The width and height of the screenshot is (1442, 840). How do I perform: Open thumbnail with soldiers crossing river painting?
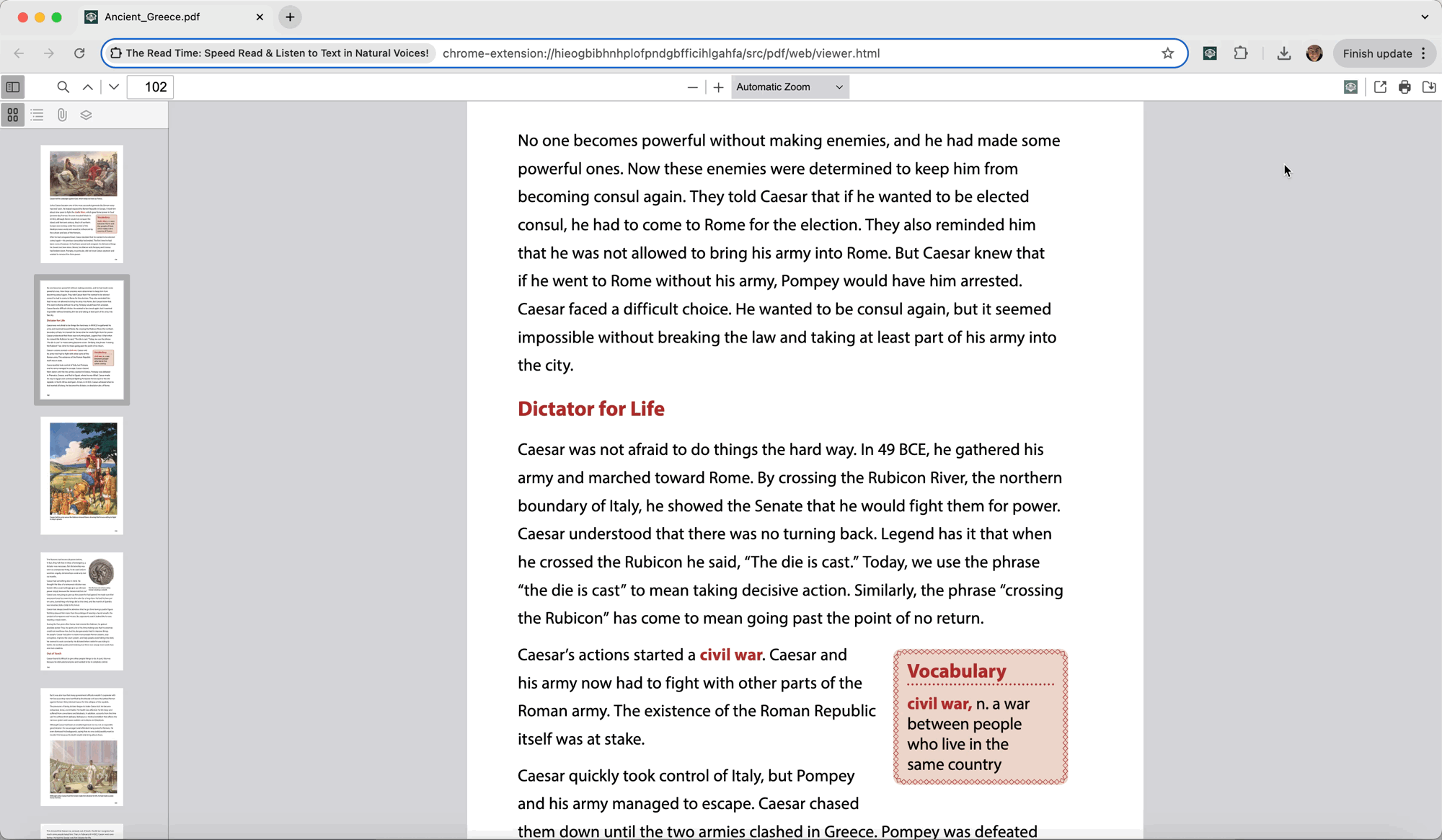pyautogui.click(x=81, y=476)
